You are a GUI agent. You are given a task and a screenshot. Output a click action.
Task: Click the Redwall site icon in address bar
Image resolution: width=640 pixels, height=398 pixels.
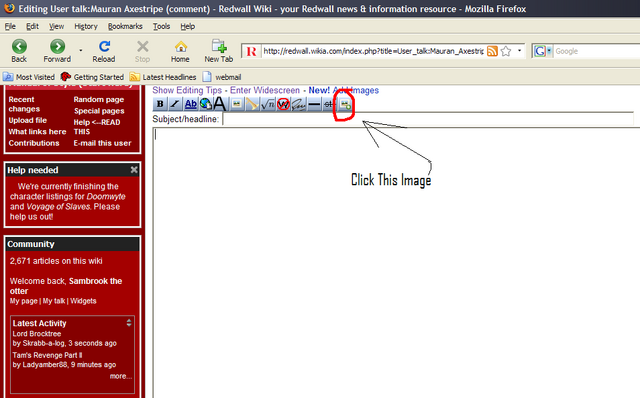coord(251,51)
